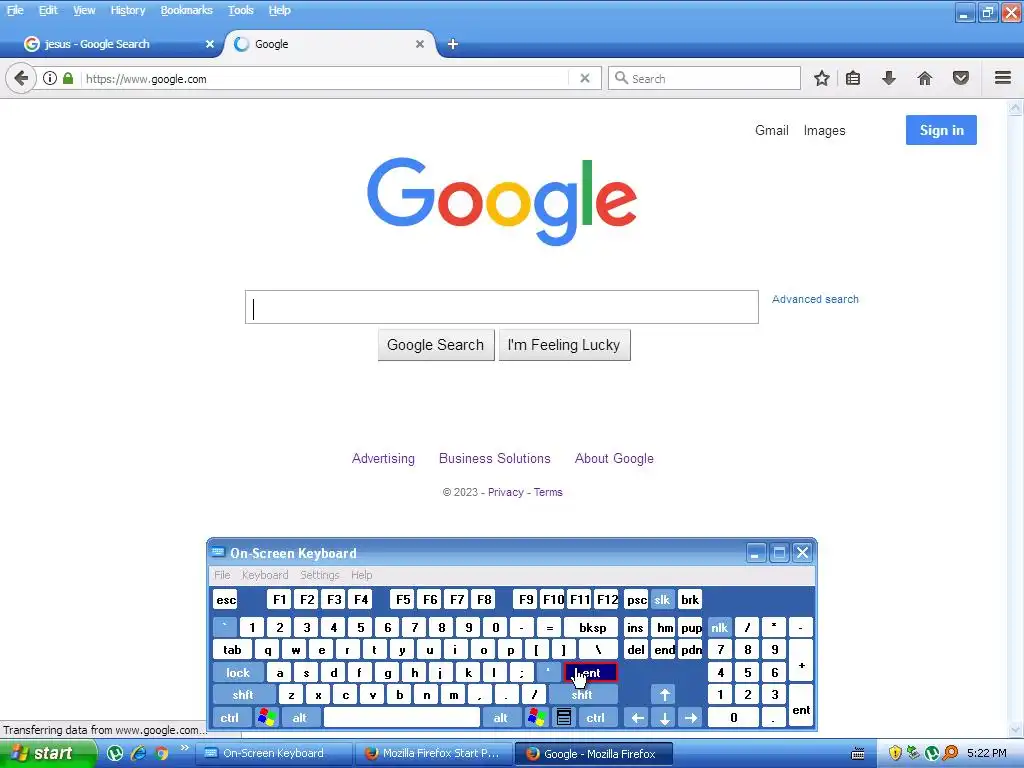Open the Firefox History menu
Image resolution: width=1024 pixels, height=768 pixels.
click(127, 10)
